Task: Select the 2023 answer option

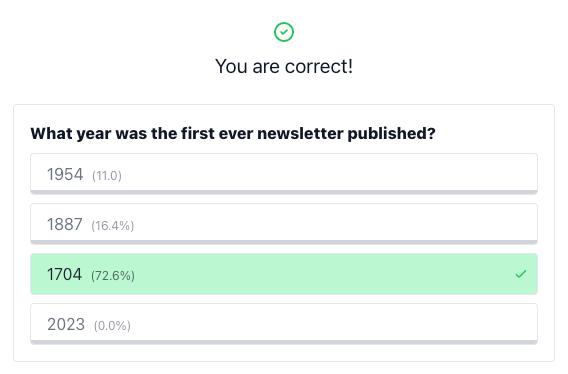Action: pyautogui.click(x=284, y=324)
